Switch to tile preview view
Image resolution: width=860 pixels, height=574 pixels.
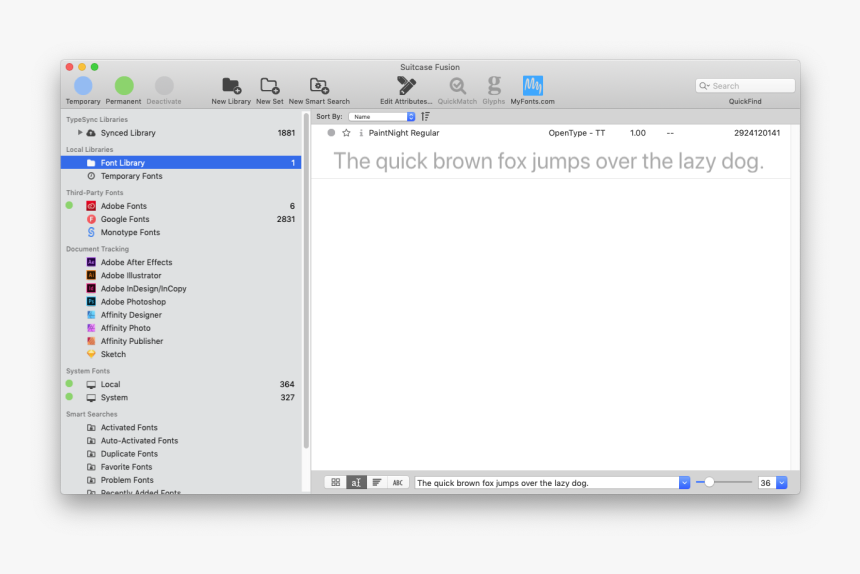(x=336, y=482)
